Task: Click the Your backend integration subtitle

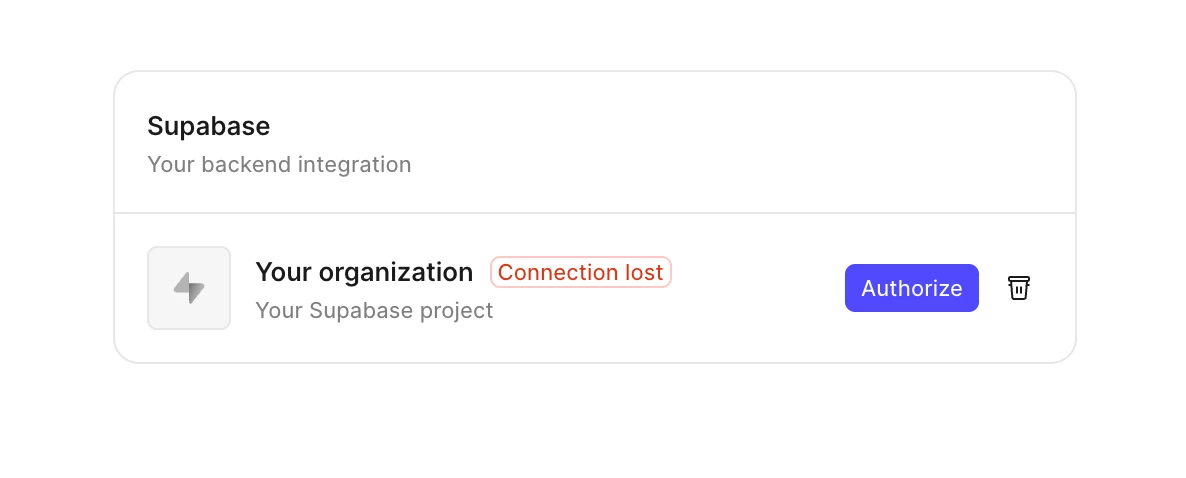Action: tap(279, 164)
